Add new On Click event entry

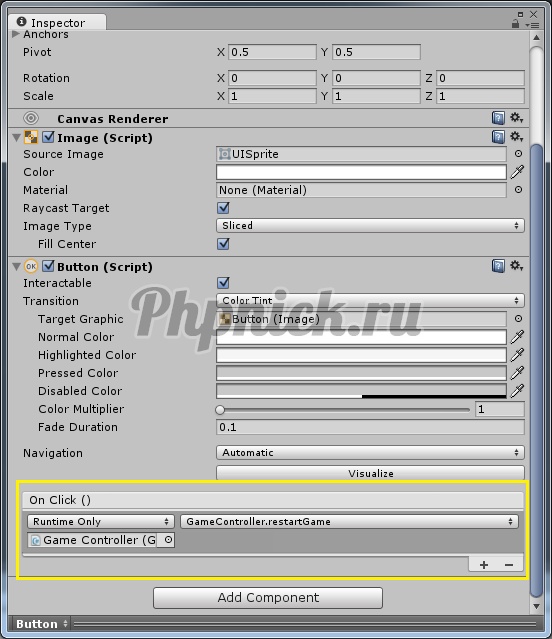click(484, 565)
